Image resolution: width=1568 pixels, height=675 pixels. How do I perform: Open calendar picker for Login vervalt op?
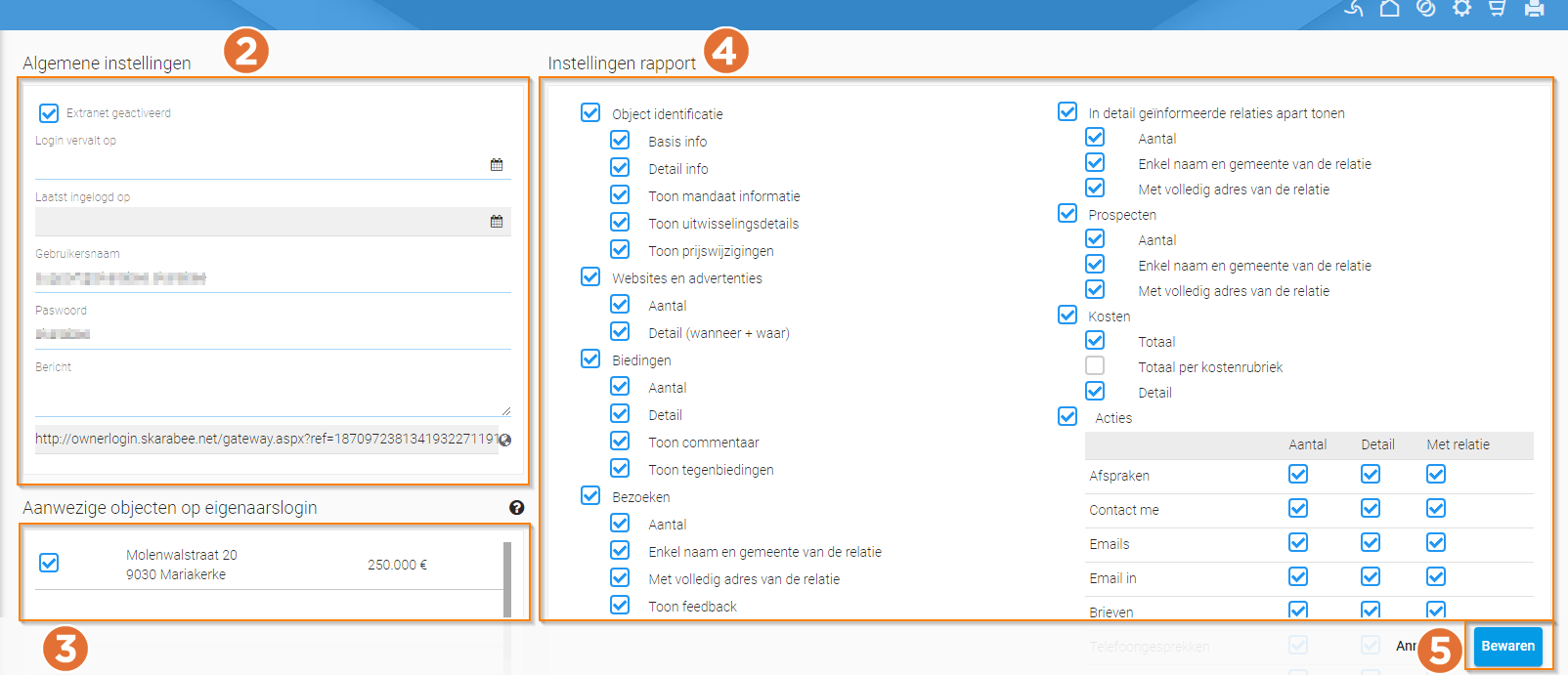(497, 165)
